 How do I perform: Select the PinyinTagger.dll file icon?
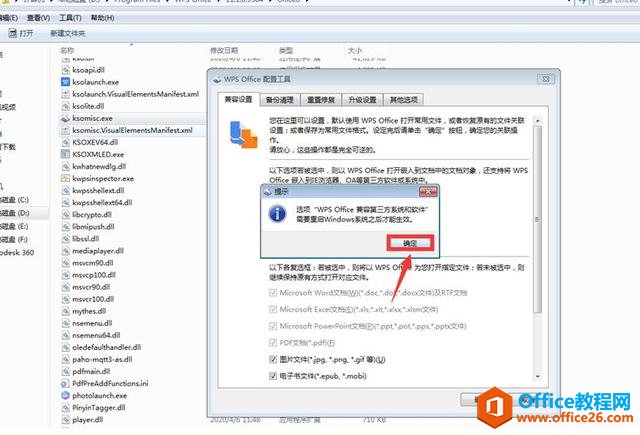[65, 408]
